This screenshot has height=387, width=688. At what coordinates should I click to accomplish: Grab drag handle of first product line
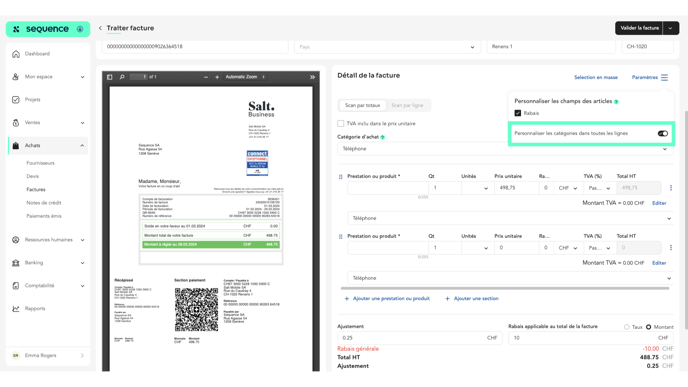click(x=340, y=177)
